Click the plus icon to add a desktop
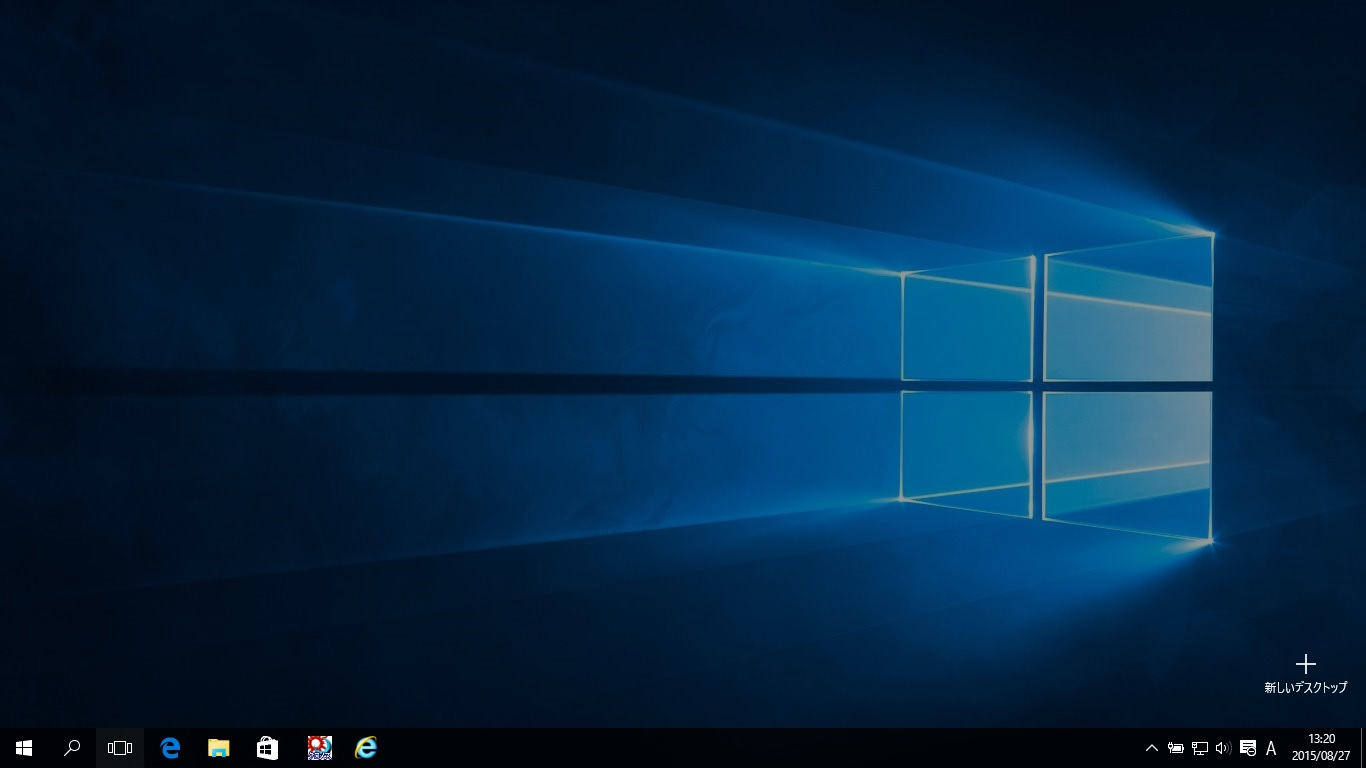The image size is (1366, 768). [x=1305, y=664]
